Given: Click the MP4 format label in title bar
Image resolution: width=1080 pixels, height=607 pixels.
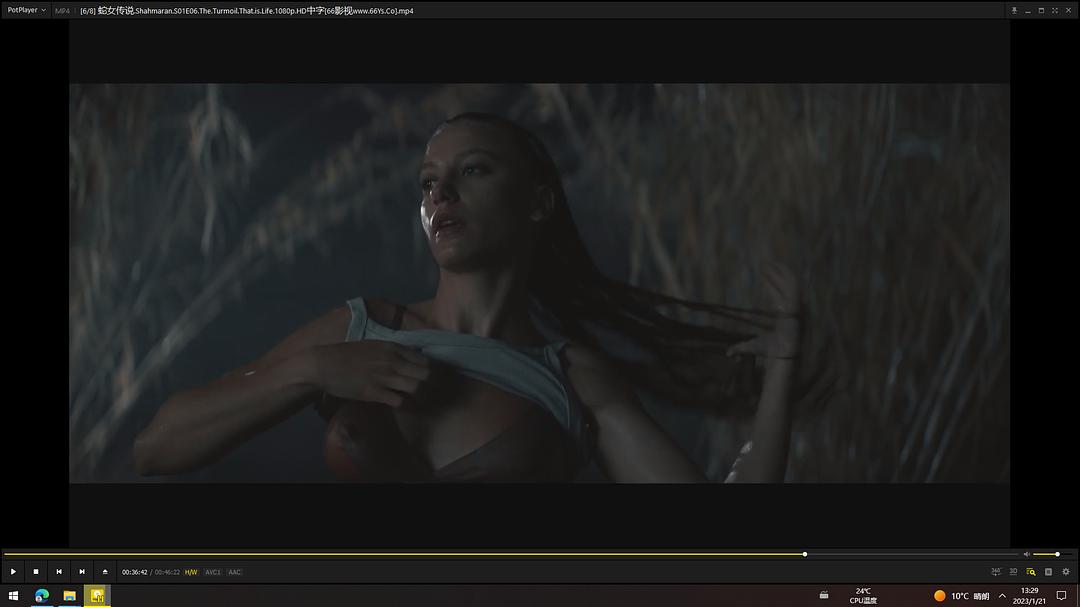Looking at the screenshot, I should click(x=62, y=11).
